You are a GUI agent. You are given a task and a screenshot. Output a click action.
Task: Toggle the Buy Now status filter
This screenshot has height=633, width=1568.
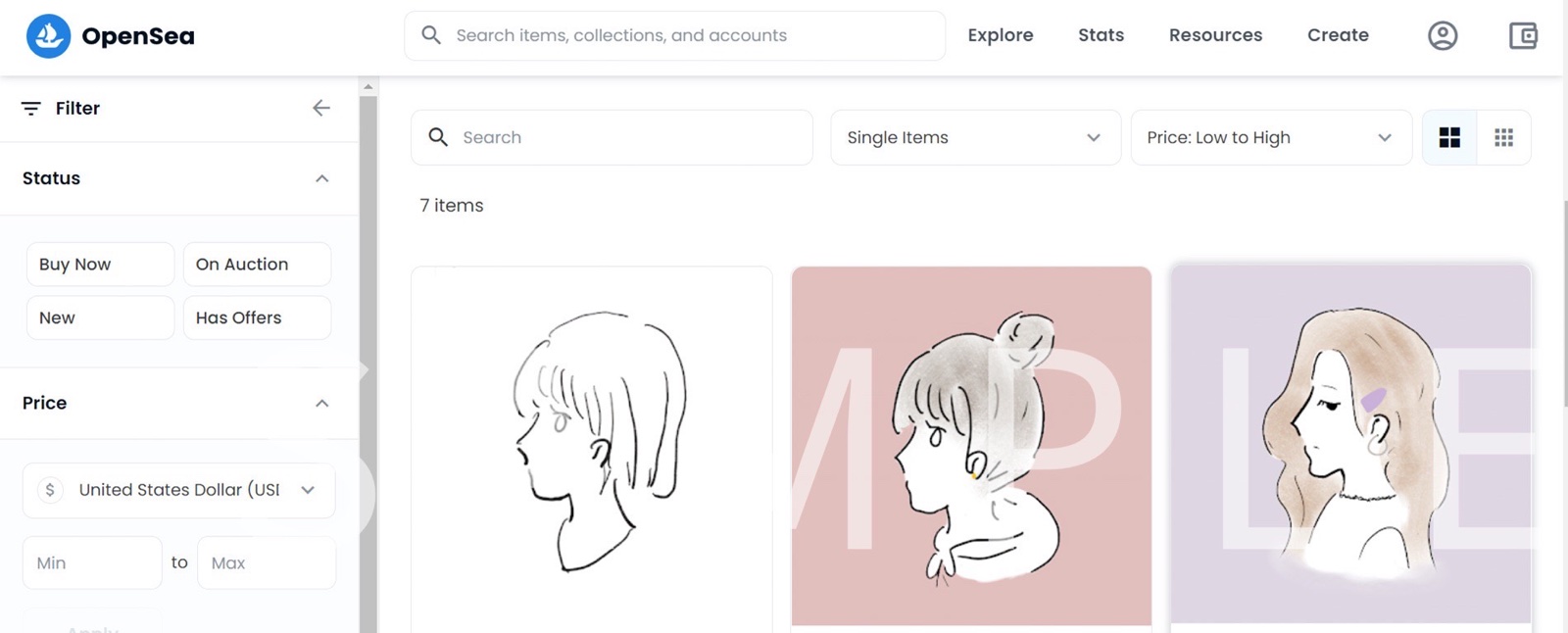100,265
